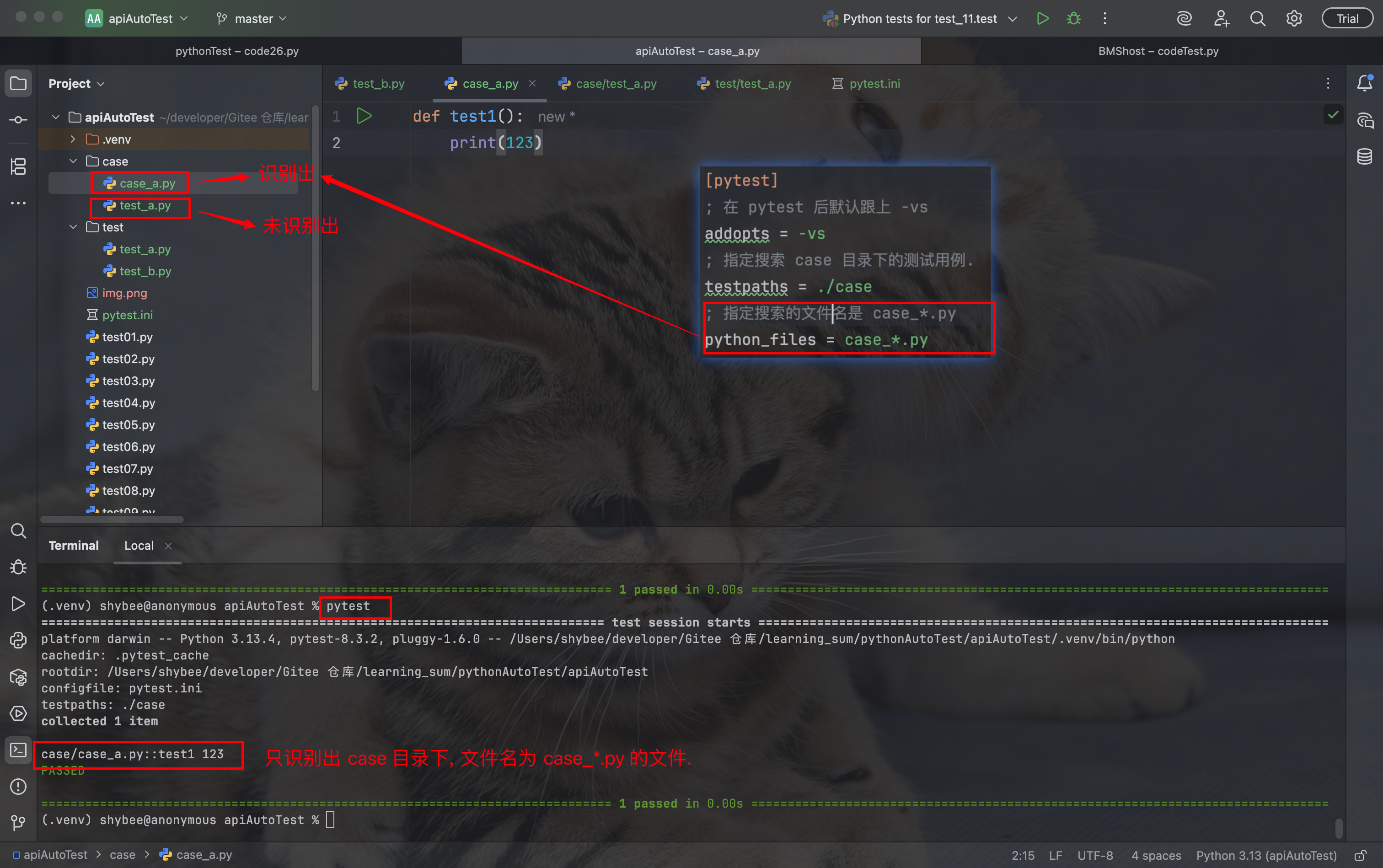Click the Debug bug icon in toolbar
The width and height of the screenshot is (1383, 868).
1073,18
